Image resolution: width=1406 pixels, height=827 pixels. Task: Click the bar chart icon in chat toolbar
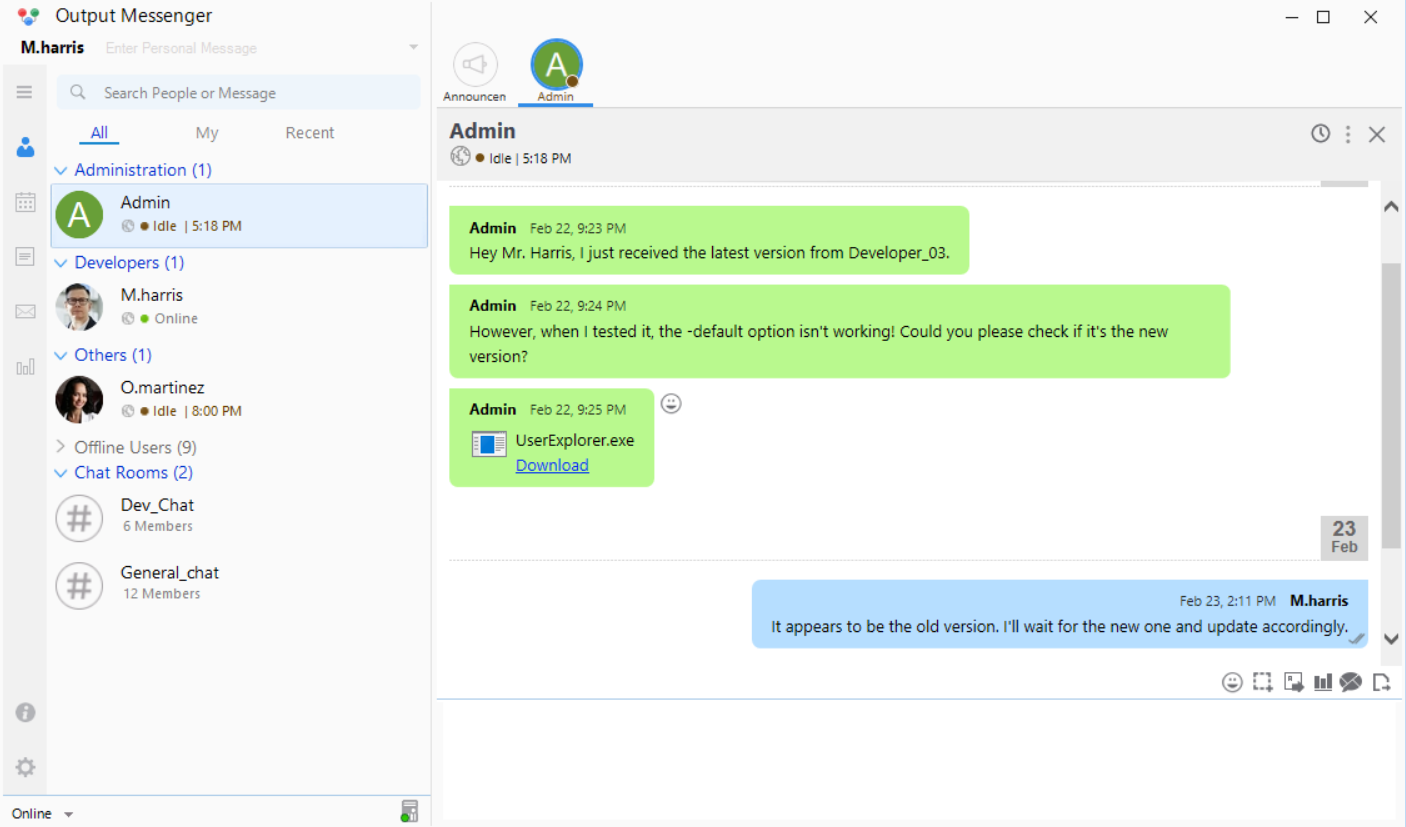(1323, 682)
